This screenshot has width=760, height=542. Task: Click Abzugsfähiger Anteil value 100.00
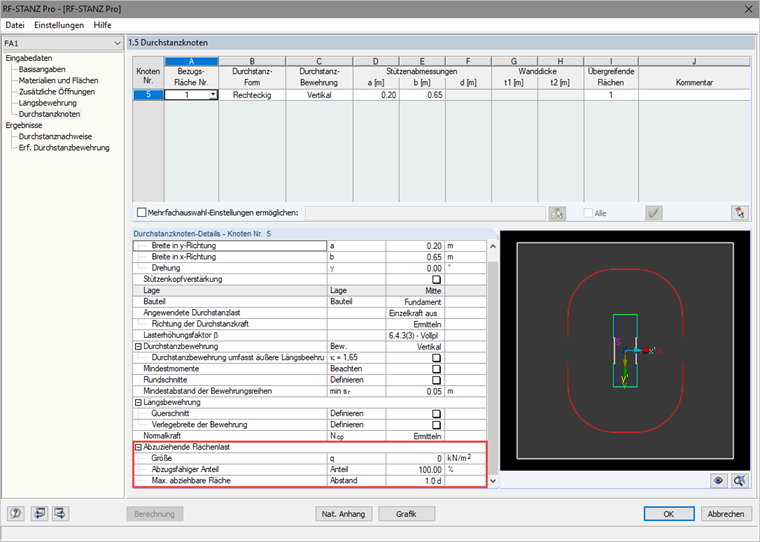[x=415, y=469]
